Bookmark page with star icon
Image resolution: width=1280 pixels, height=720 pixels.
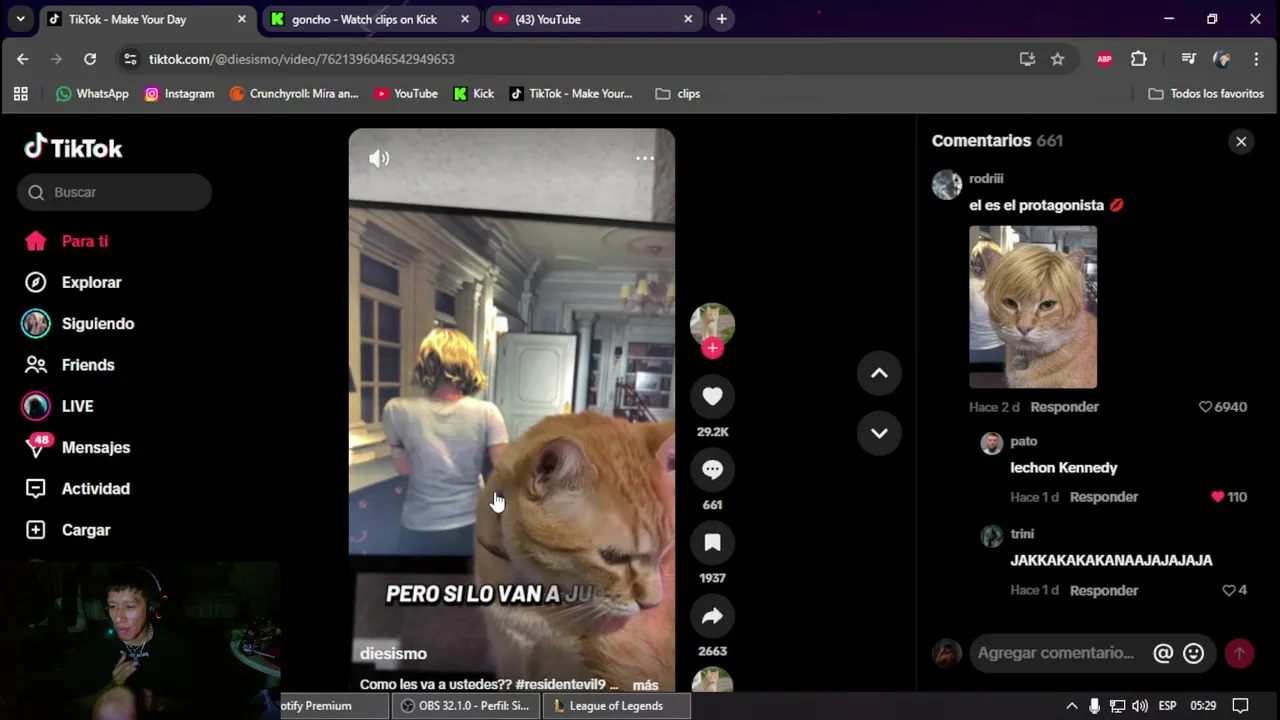[x=1057, y=59]
